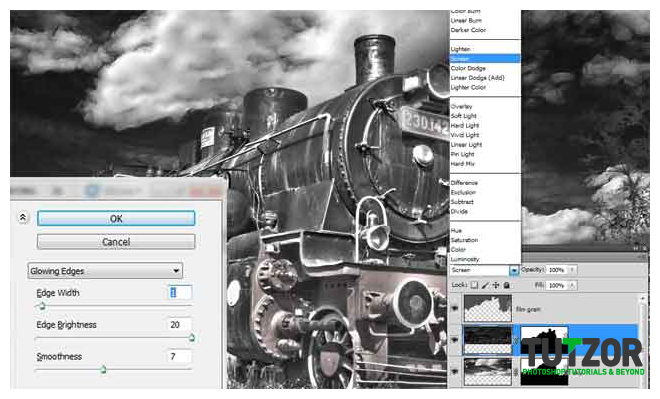Hide the film grain layer
Image resolution: width=660 pixels, height=399 pixels.
click(x=455, y=309)
